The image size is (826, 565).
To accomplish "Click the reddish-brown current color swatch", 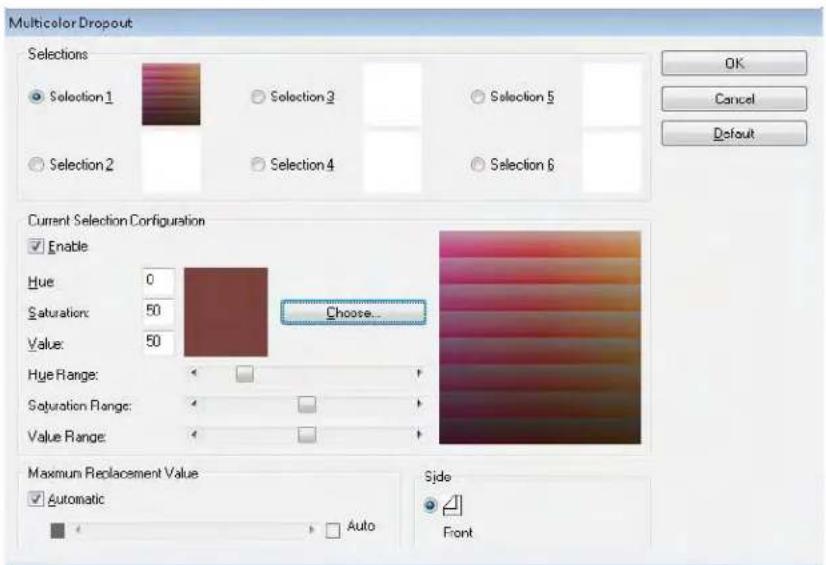I will (x=225, y=312).
